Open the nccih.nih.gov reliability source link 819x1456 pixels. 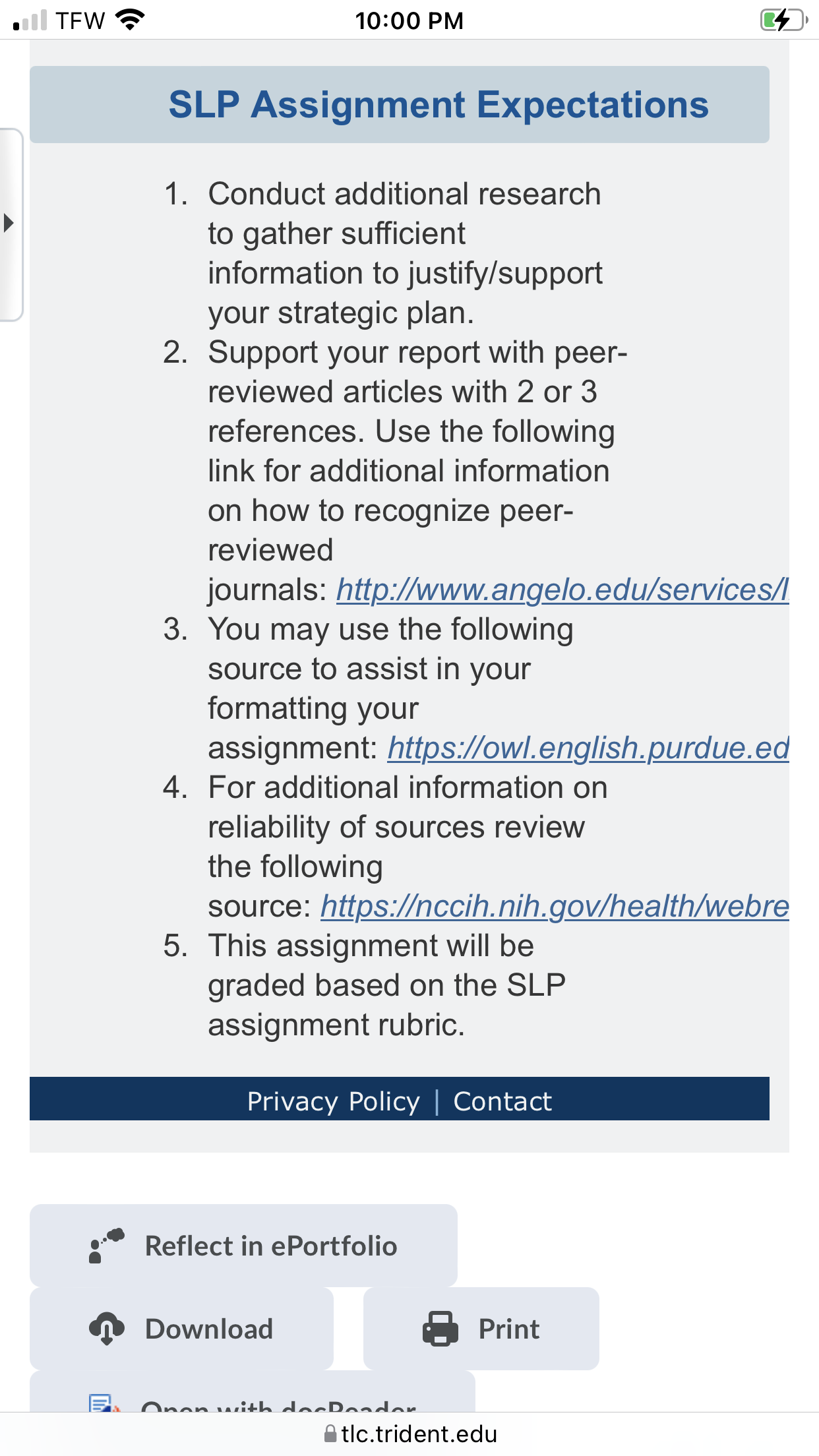click(555, 906)
